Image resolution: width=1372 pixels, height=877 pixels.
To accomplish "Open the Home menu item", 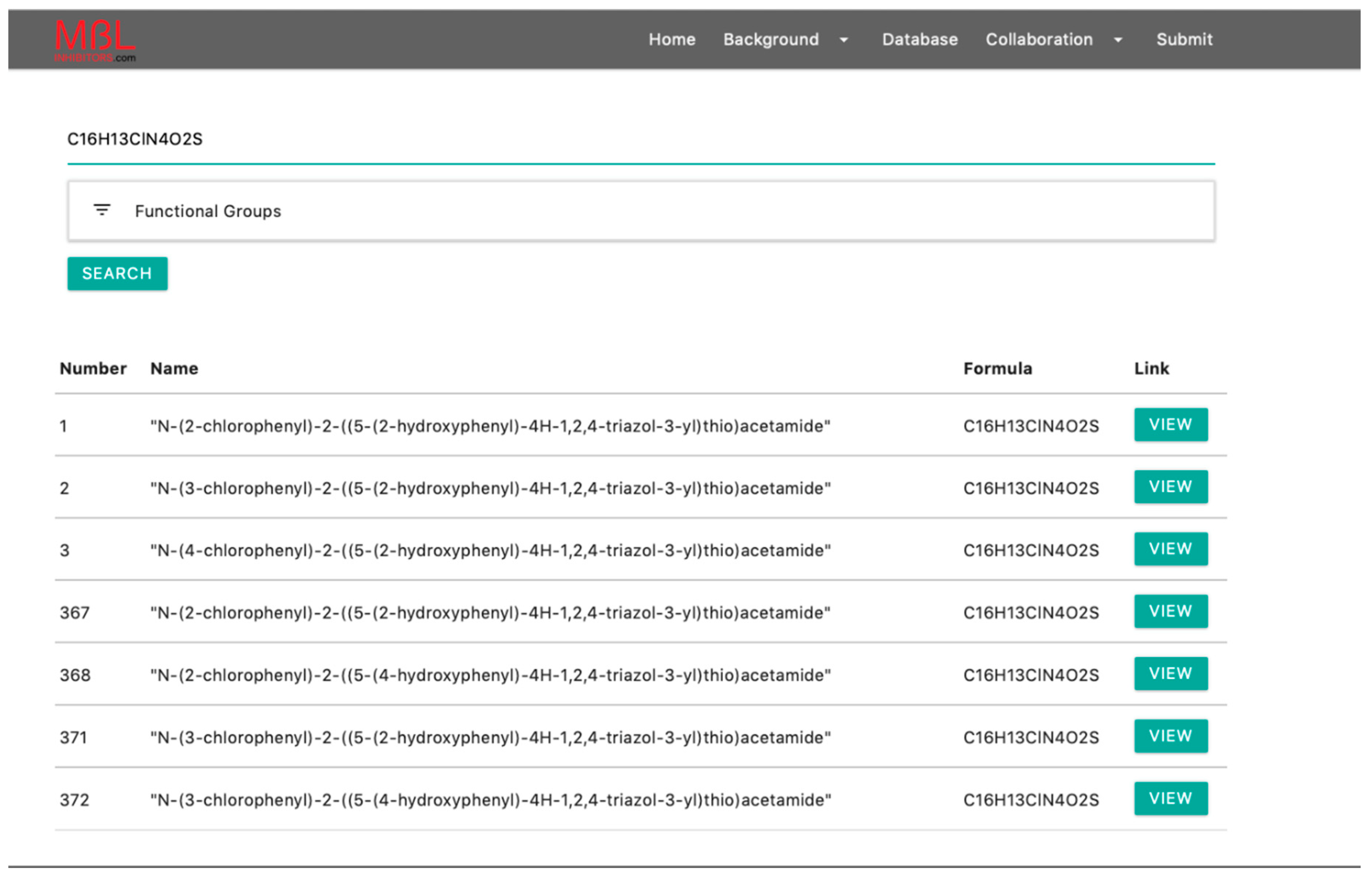I will coord(672,39).
